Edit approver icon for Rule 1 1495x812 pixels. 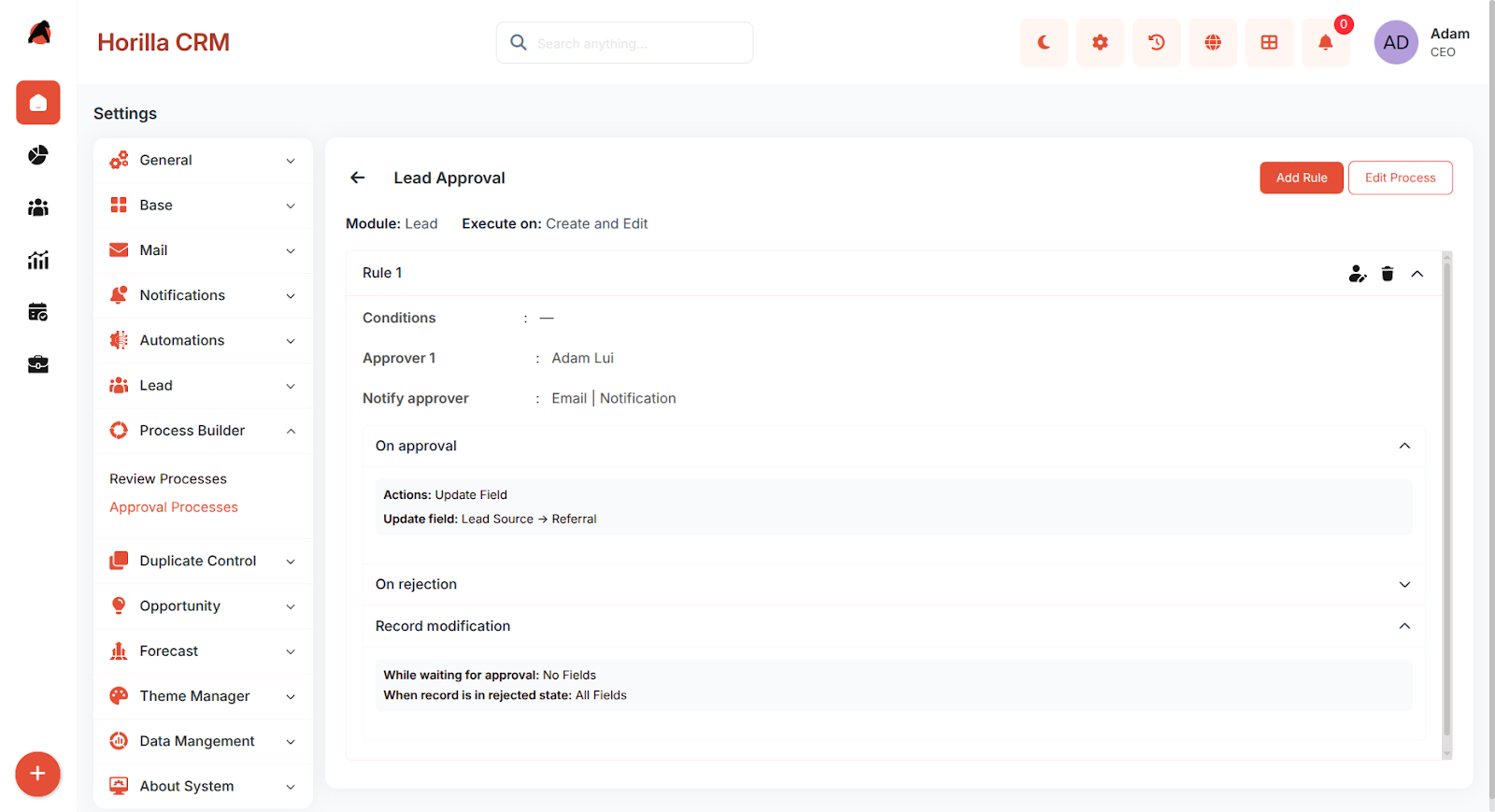[x=1358, y=274]
